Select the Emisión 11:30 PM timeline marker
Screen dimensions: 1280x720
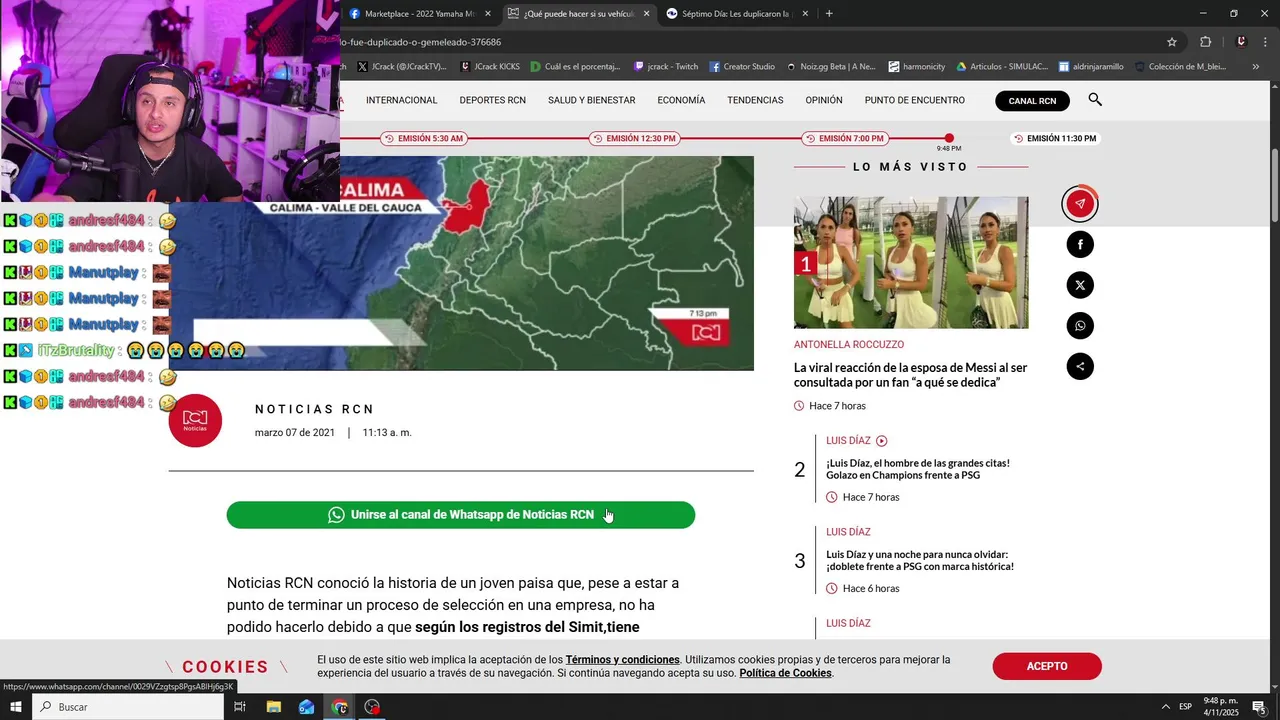[1054, 138]
